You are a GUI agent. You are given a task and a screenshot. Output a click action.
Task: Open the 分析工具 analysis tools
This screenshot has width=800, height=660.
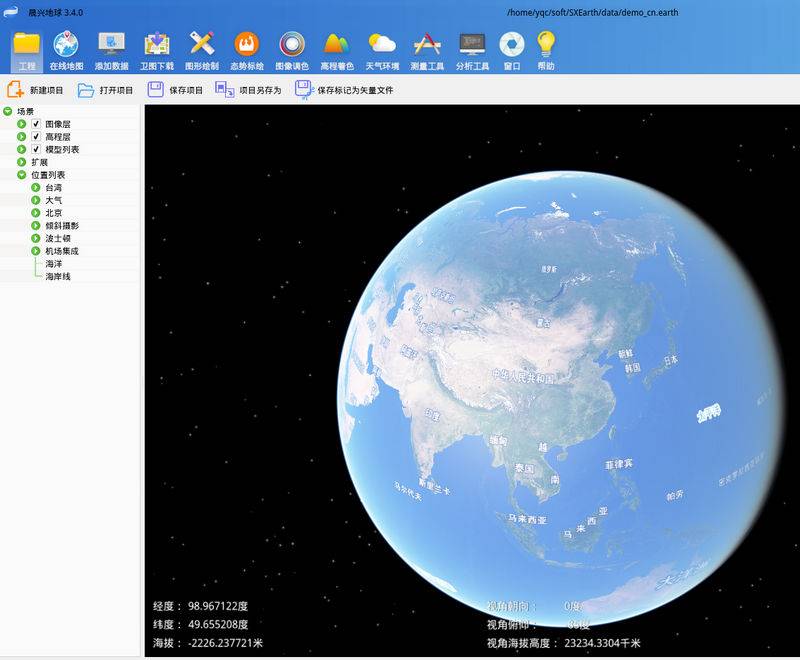pyautogui.click(x=472, y=50)
